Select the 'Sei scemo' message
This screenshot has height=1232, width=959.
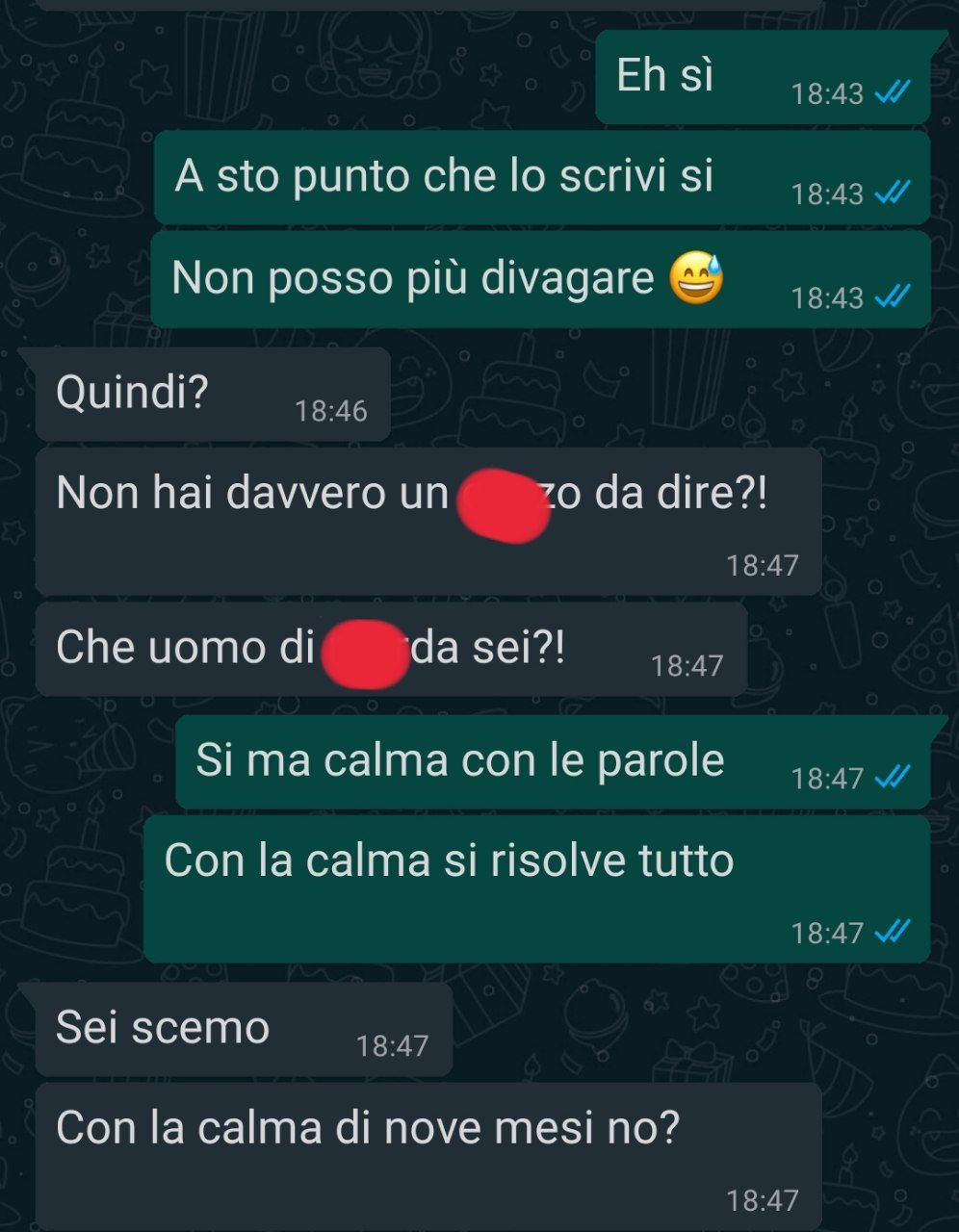(244, 1030)
